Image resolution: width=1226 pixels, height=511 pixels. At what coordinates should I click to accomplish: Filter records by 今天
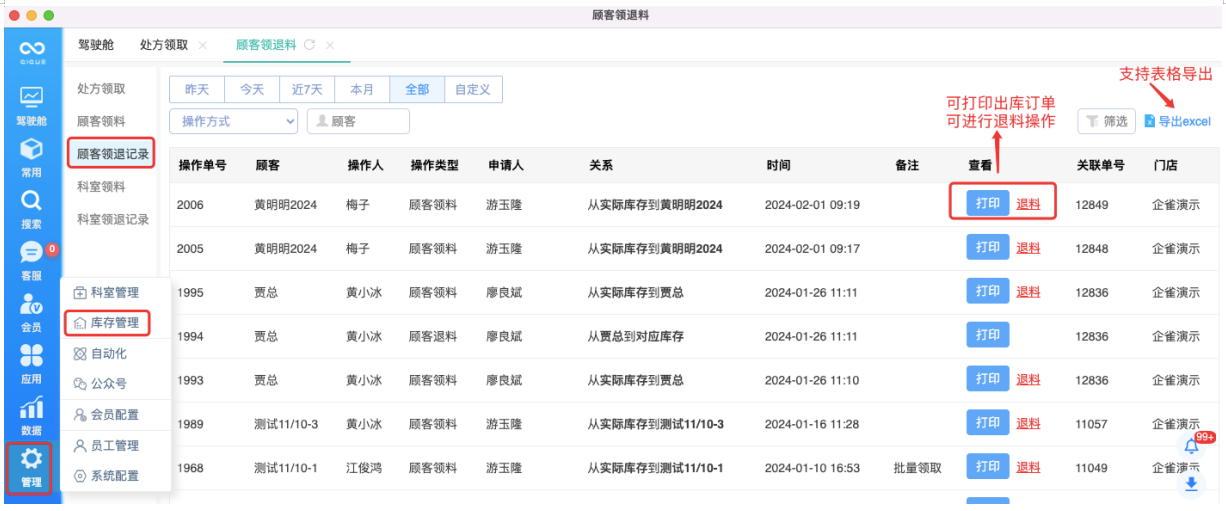click(x=252, y=89)
